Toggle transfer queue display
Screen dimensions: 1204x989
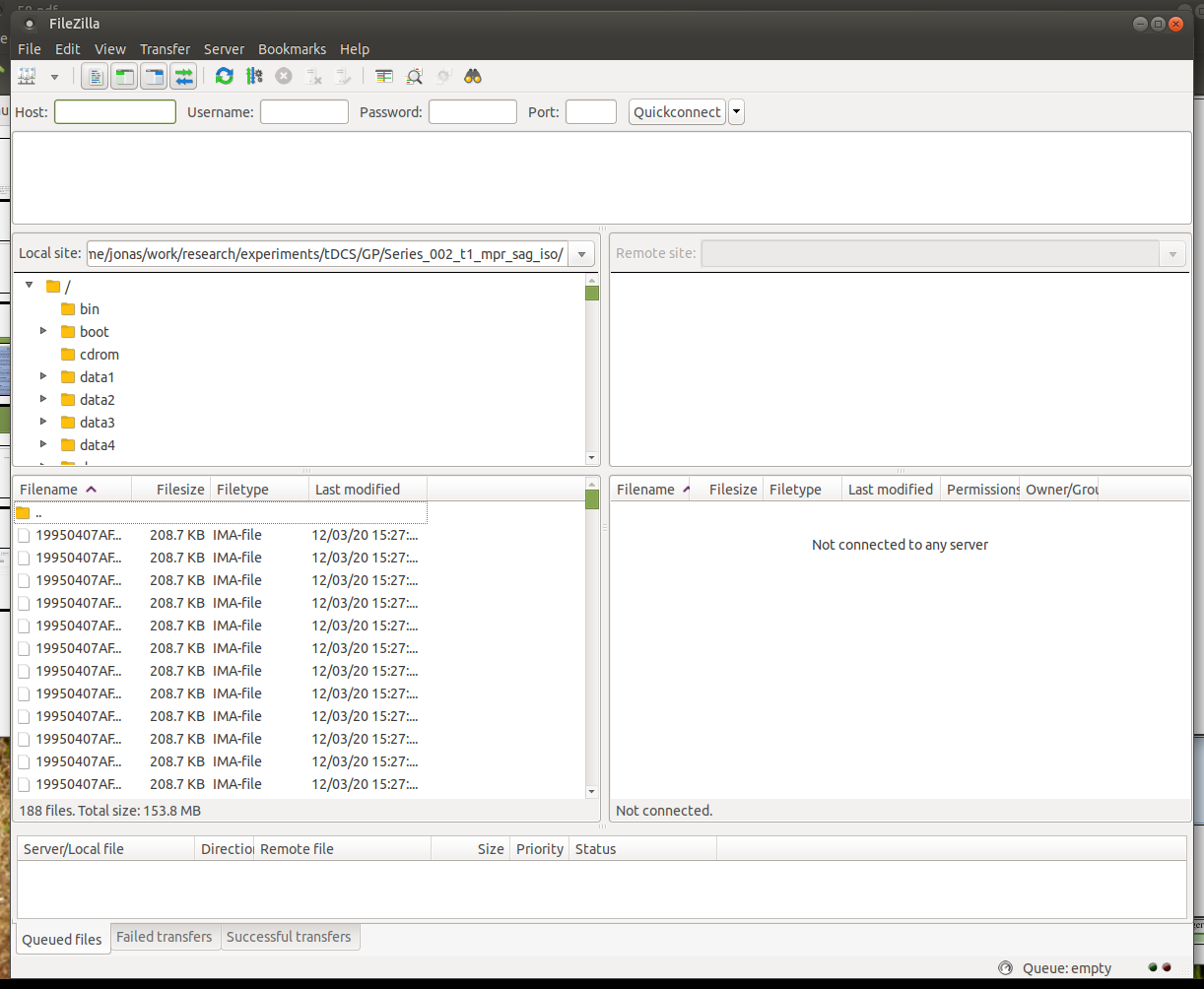tap(183, 76)
